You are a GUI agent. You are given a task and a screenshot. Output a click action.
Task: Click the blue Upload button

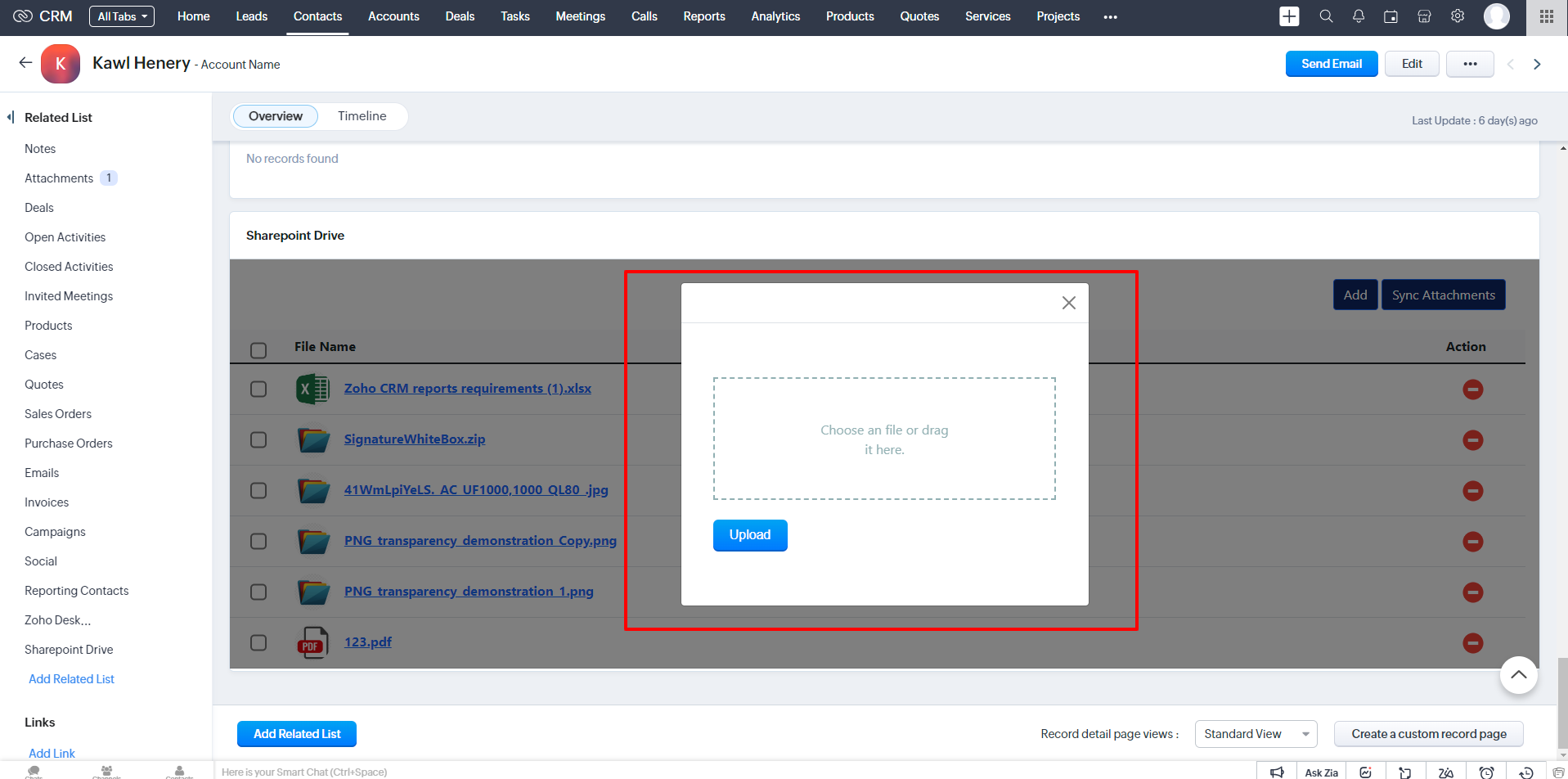point(750,535)
